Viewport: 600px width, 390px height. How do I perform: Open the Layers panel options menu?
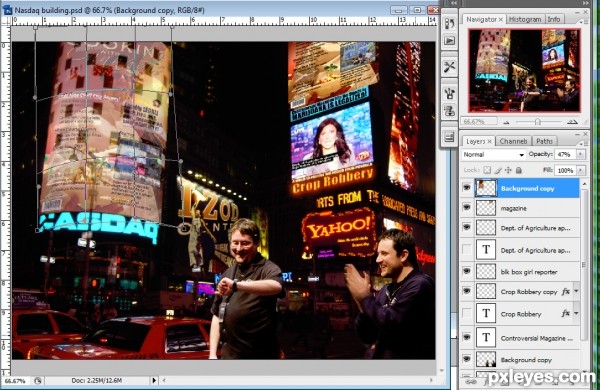click(583, 144)
